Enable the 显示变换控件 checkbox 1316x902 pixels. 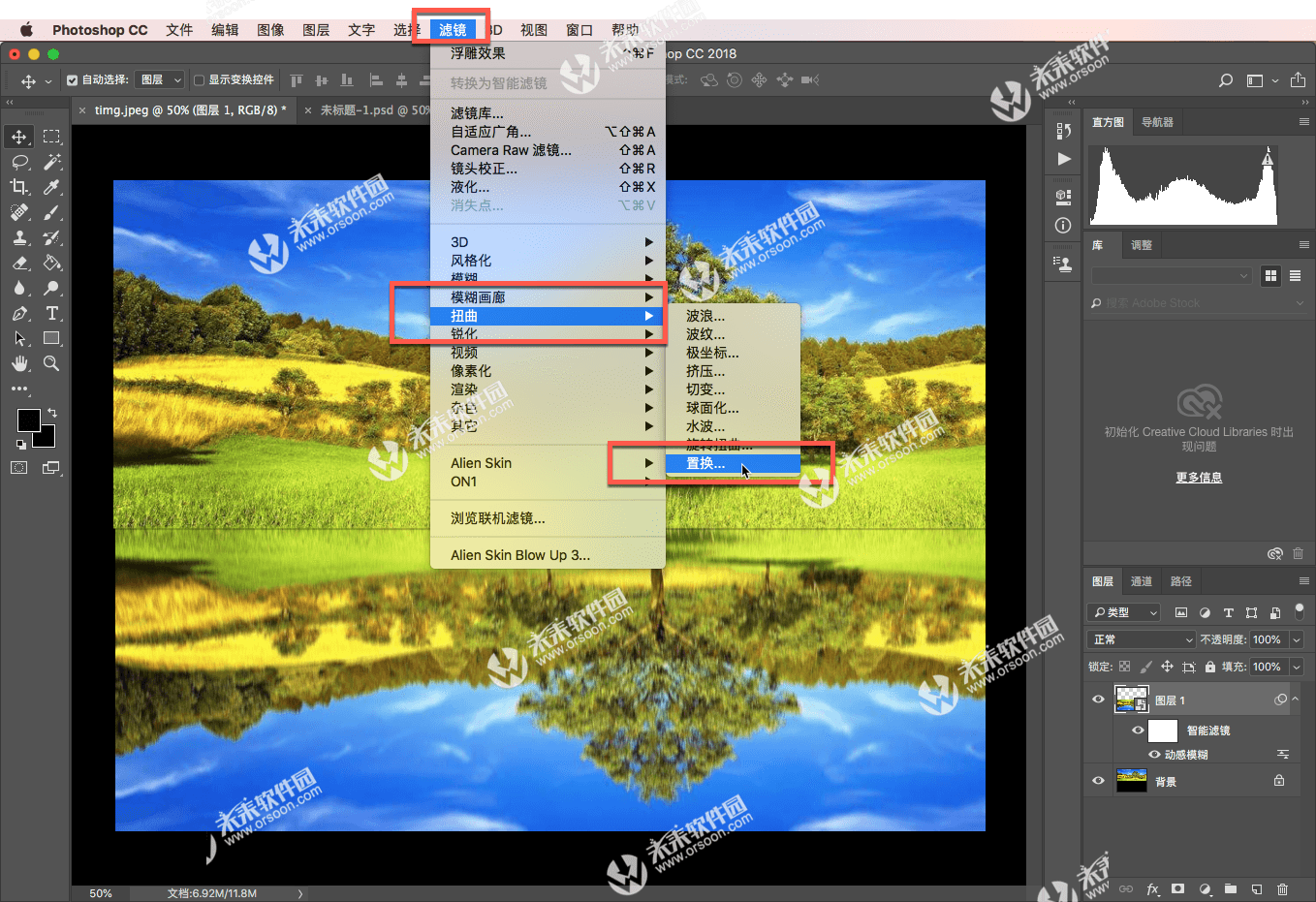tap(199, 80)
